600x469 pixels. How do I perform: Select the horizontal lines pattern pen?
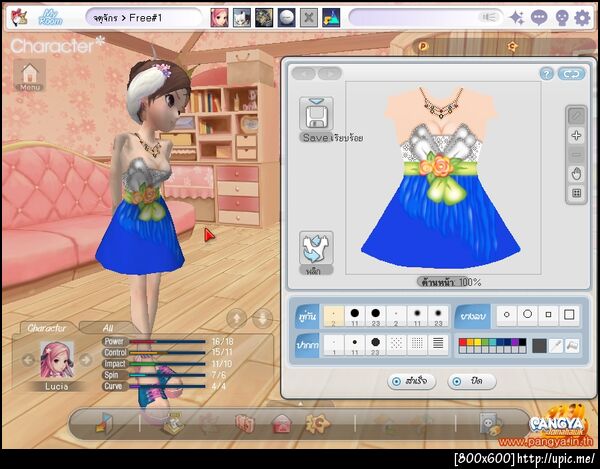[438, 345]
